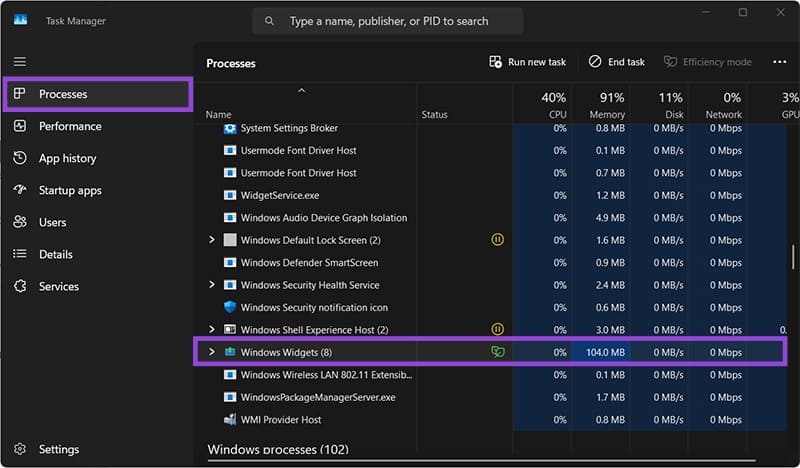
Task: Click the Services puzzle icon
Action: [20, 286]
